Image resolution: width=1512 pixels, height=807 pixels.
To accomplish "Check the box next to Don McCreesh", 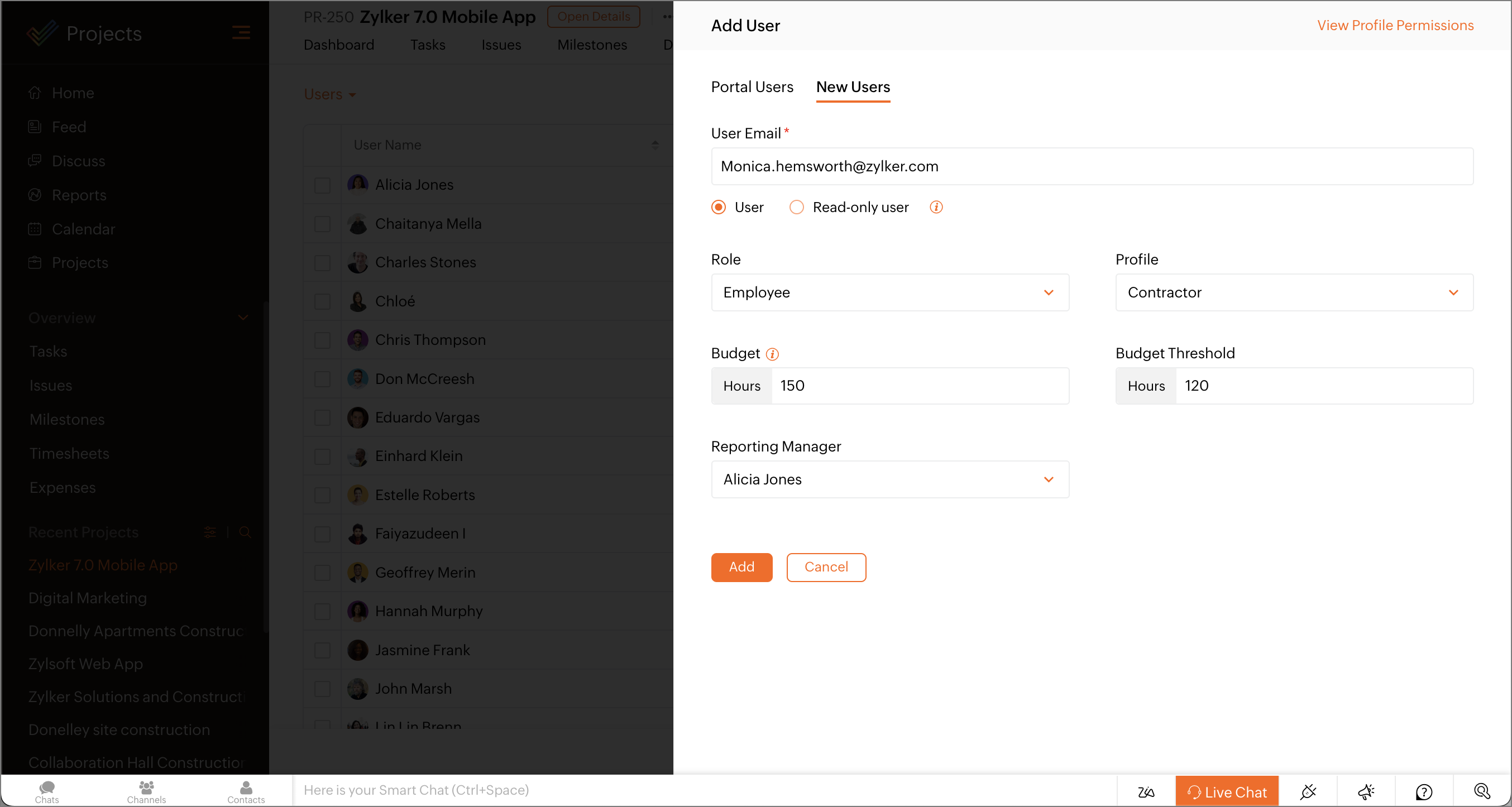I will [322, 379].
